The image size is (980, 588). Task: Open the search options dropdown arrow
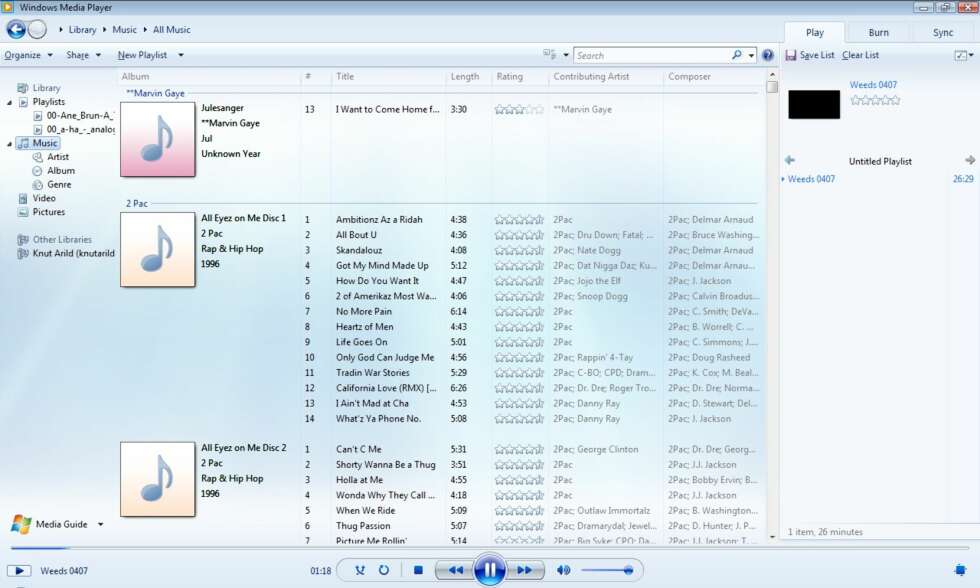point(751,55)
